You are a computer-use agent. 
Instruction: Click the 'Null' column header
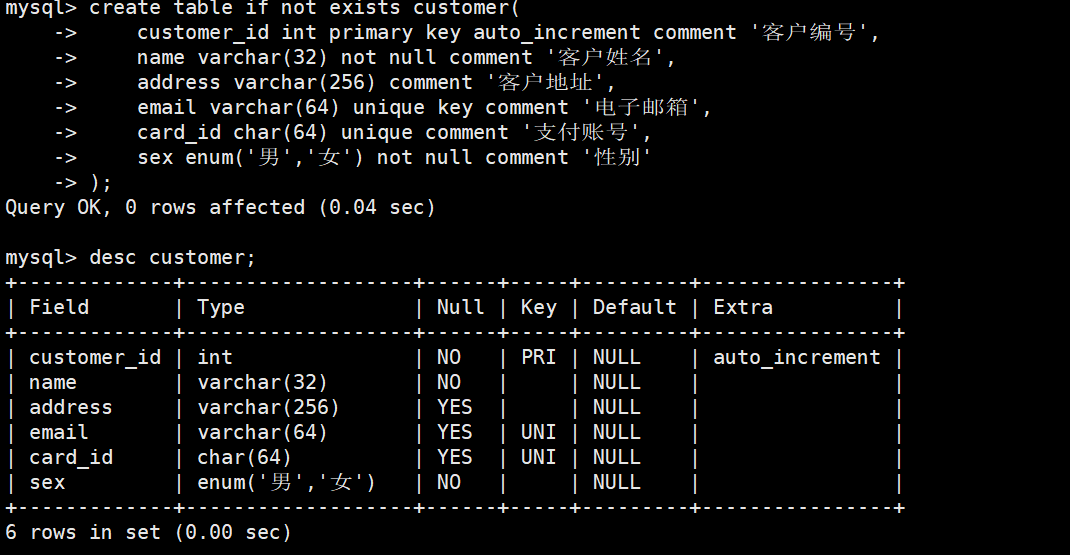(x=460, y=307)
